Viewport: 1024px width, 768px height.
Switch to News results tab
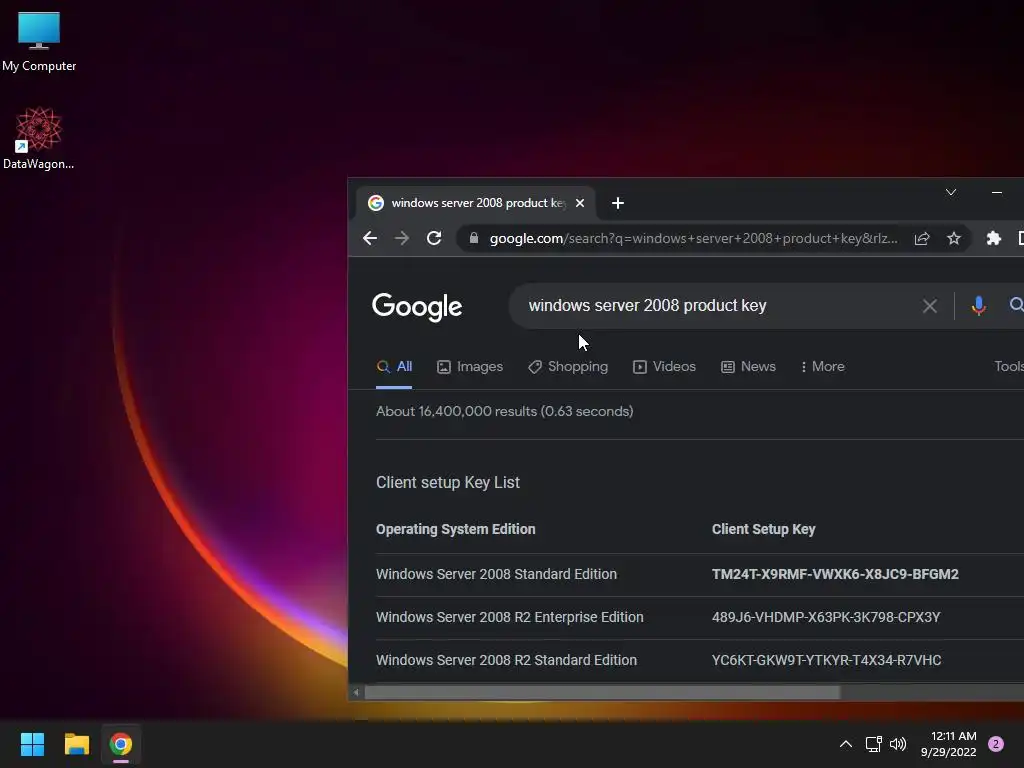[748, 367]
